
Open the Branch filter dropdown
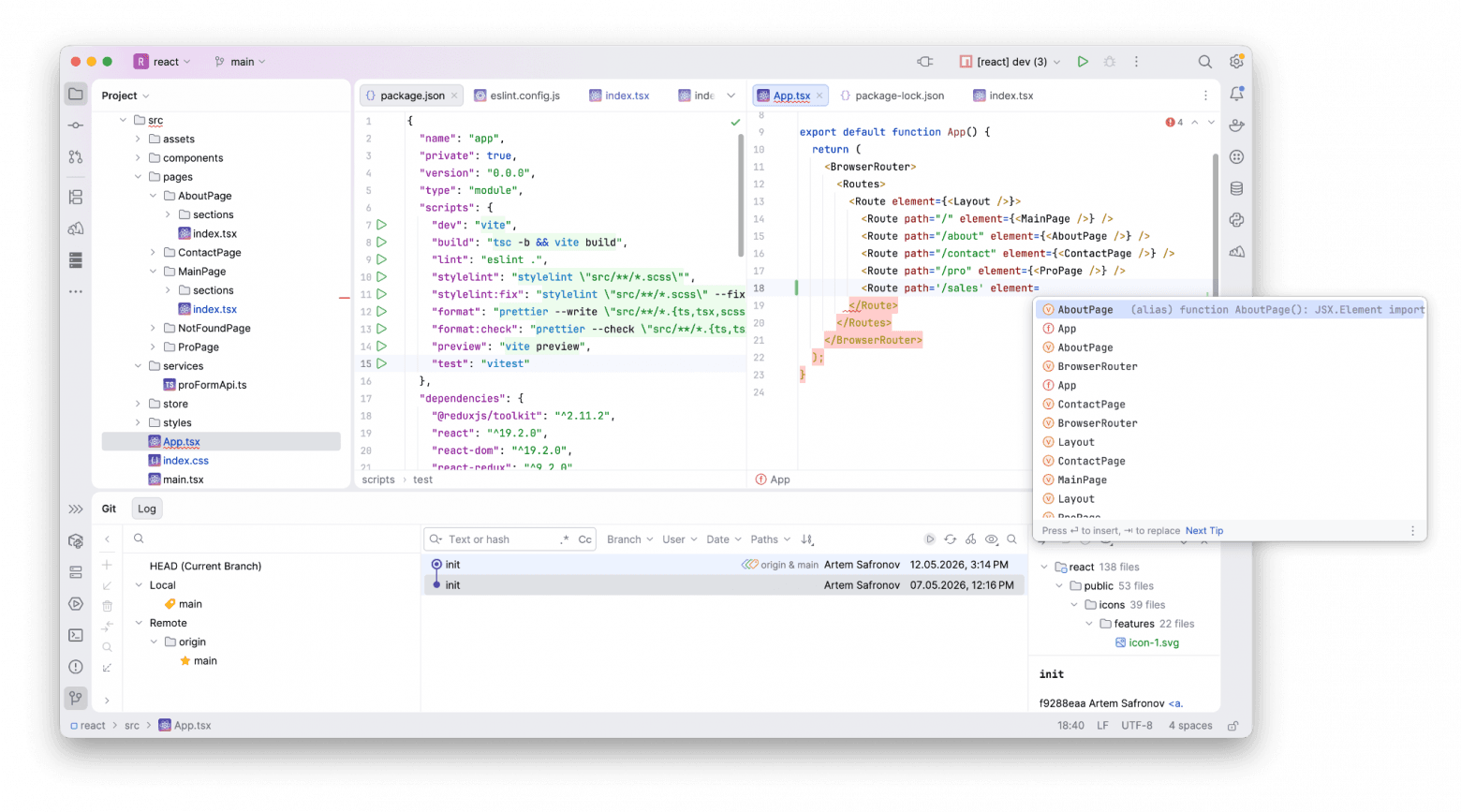tap(630, 539)
